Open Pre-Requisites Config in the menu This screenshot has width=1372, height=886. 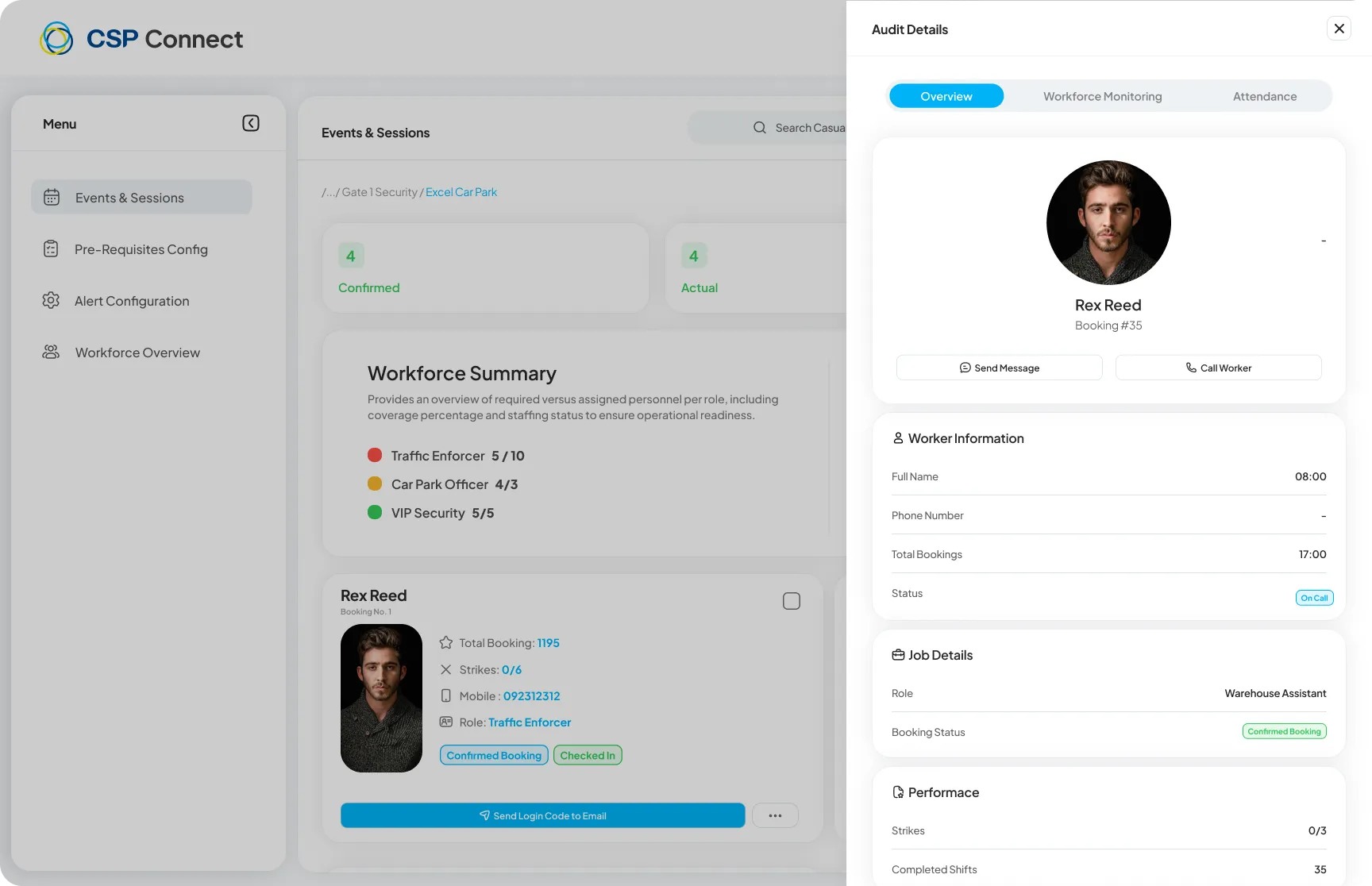pyautogui.click(x=141, y=248)
